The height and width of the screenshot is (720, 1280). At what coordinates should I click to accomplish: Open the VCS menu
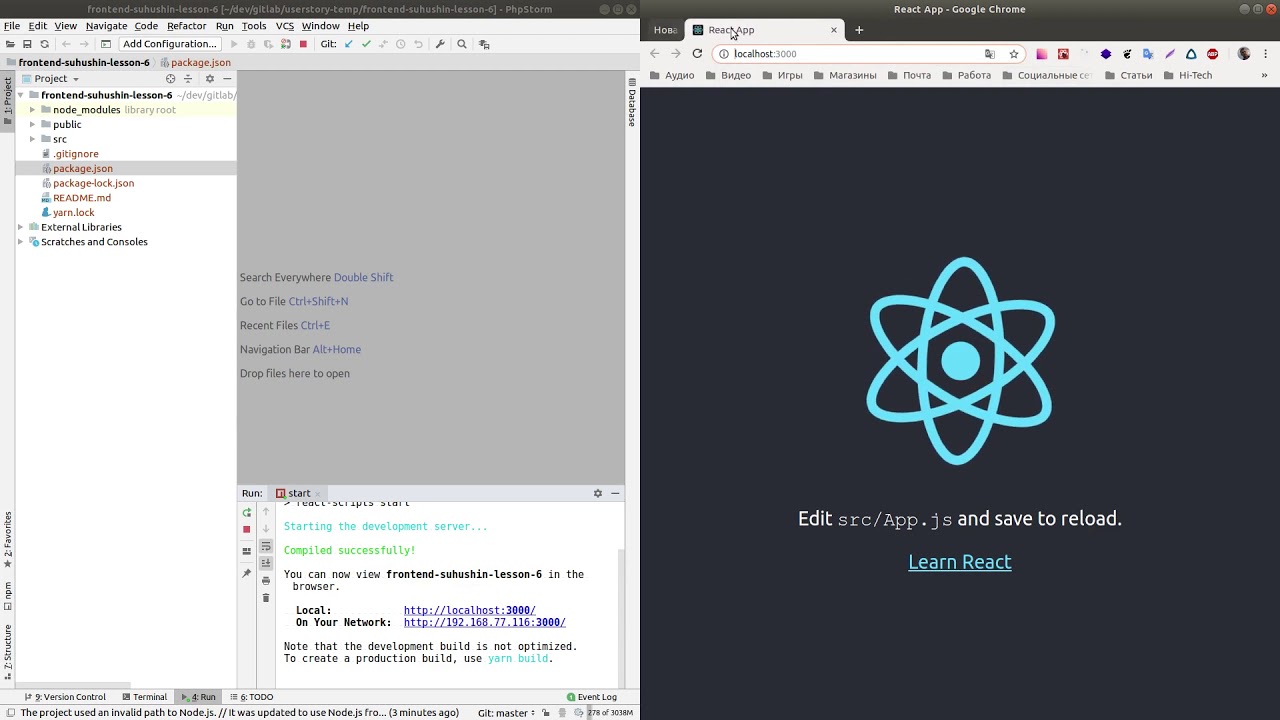(x=284, y=26)
